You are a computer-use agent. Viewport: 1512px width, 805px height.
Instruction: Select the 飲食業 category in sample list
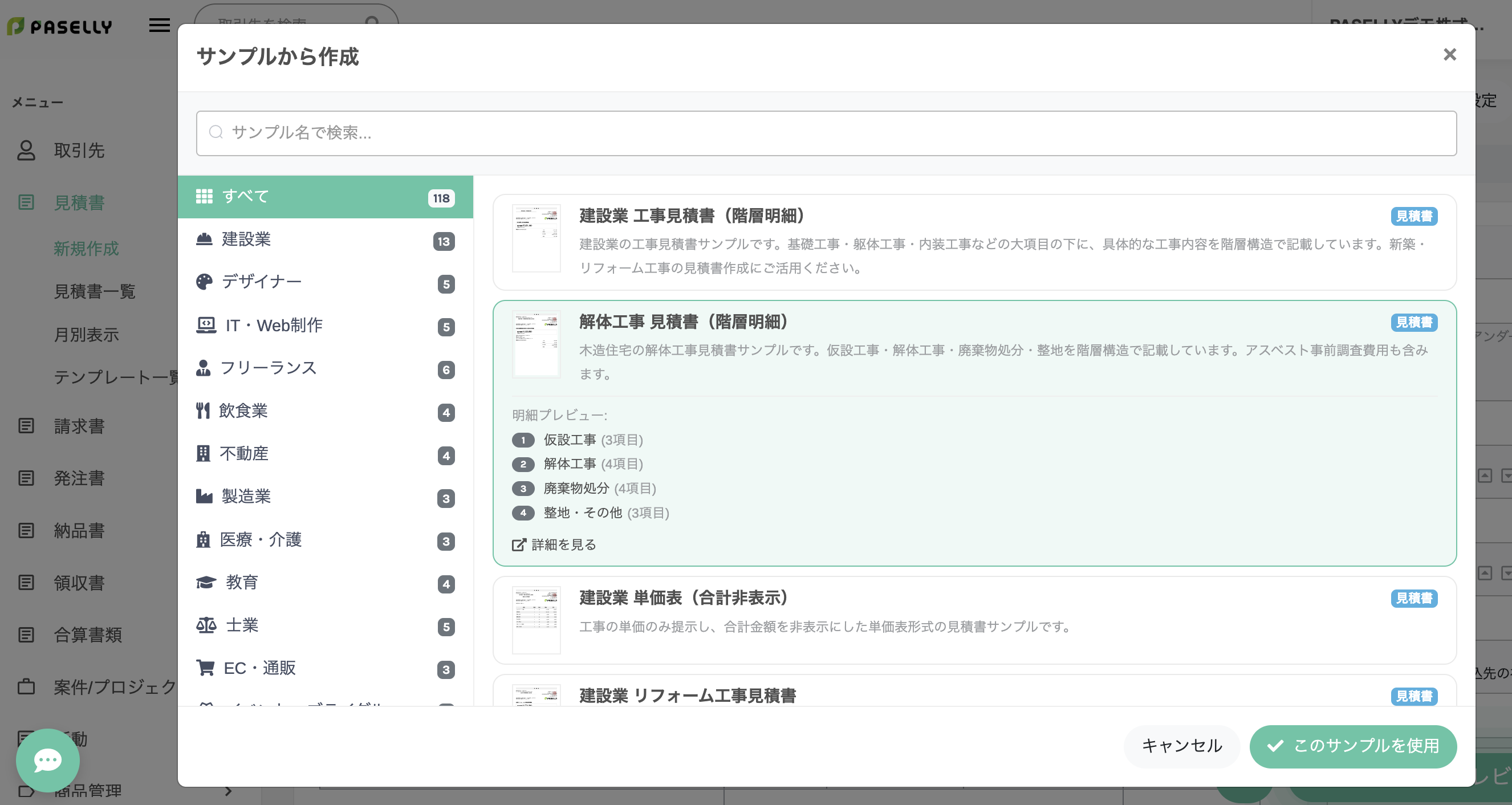pyautogui.click(x=325, y=410)
